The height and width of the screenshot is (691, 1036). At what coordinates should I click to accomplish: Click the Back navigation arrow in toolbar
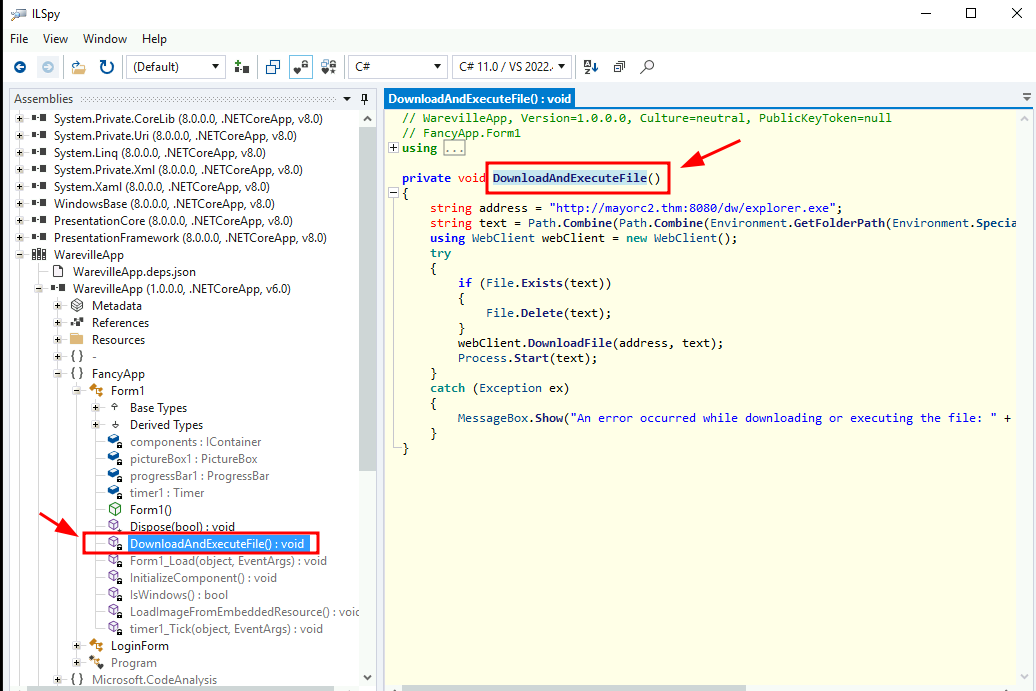coord(20,67)
